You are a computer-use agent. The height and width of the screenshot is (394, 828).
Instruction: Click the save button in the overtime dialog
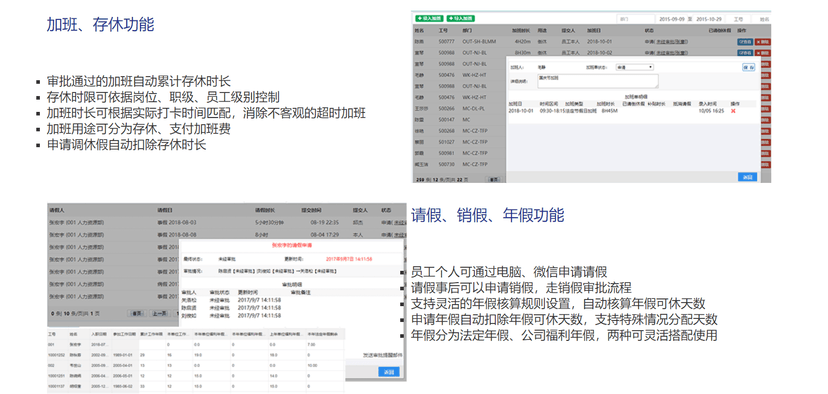click(748, 68)
